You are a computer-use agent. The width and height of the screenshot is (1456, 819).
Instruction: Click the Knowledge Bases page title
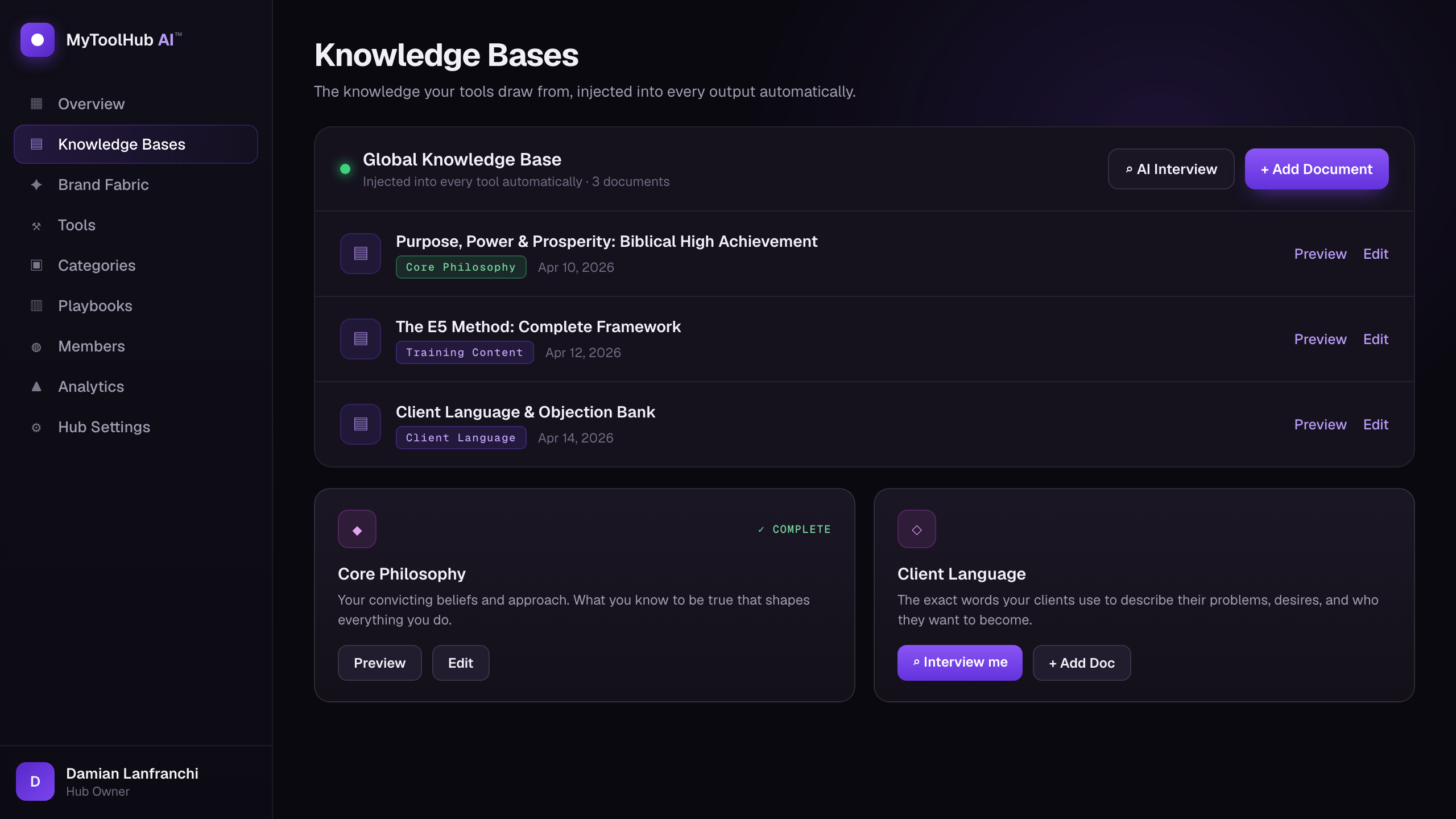(x=446, y=55)
